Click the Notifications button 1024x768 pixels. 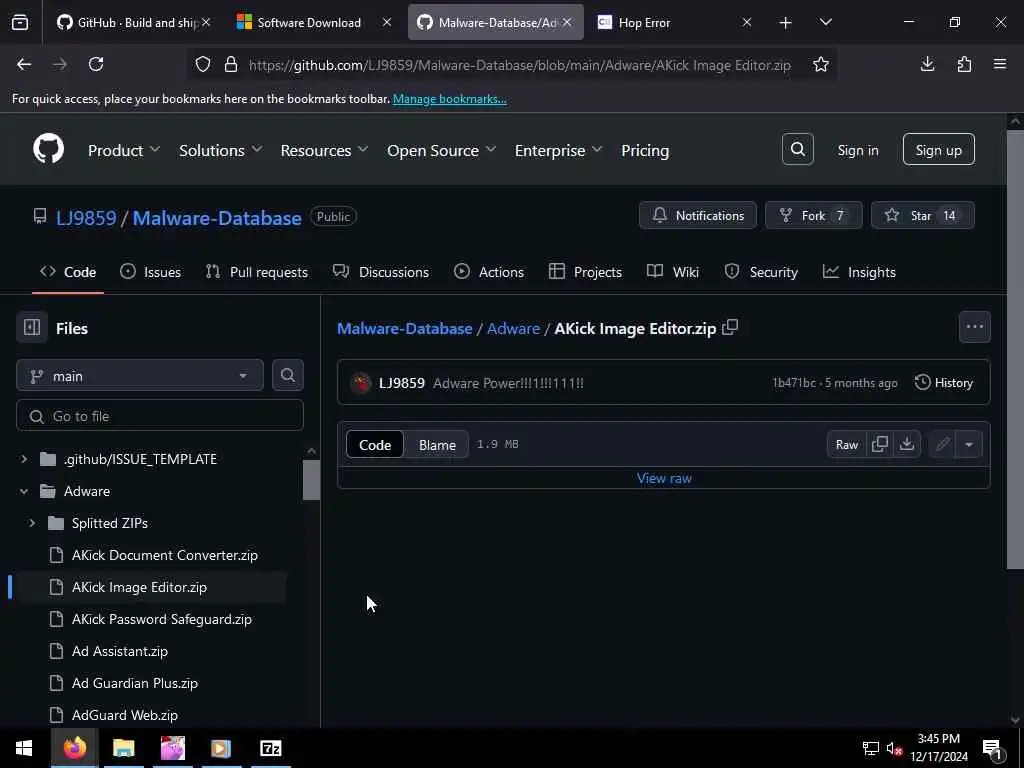697,216
